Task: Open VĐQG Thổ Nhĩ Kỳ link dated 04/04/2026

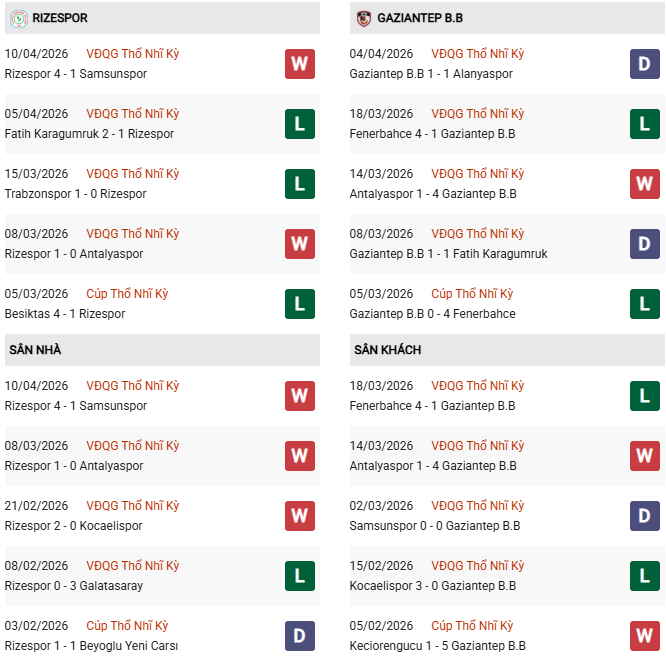Action: (x=477, y=54)
